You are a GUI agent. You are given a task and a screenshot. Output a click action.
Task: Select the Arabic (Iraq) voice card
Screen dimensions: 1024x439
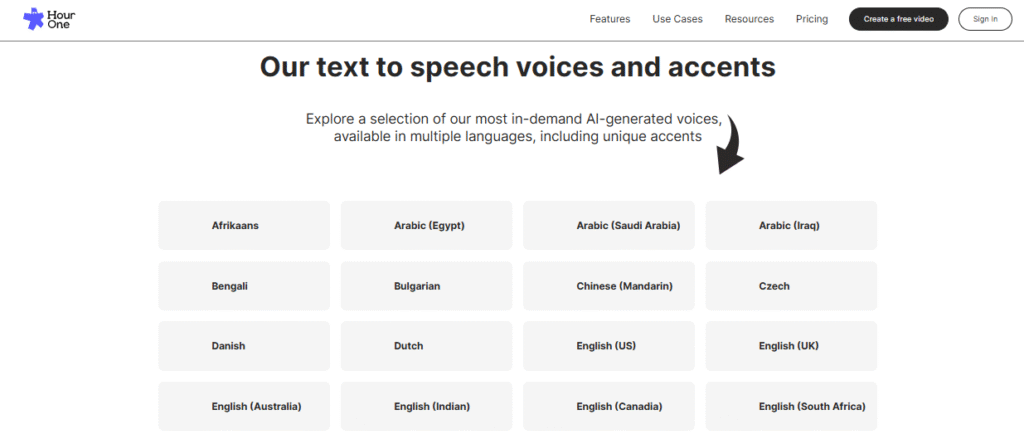click(791, 226)
